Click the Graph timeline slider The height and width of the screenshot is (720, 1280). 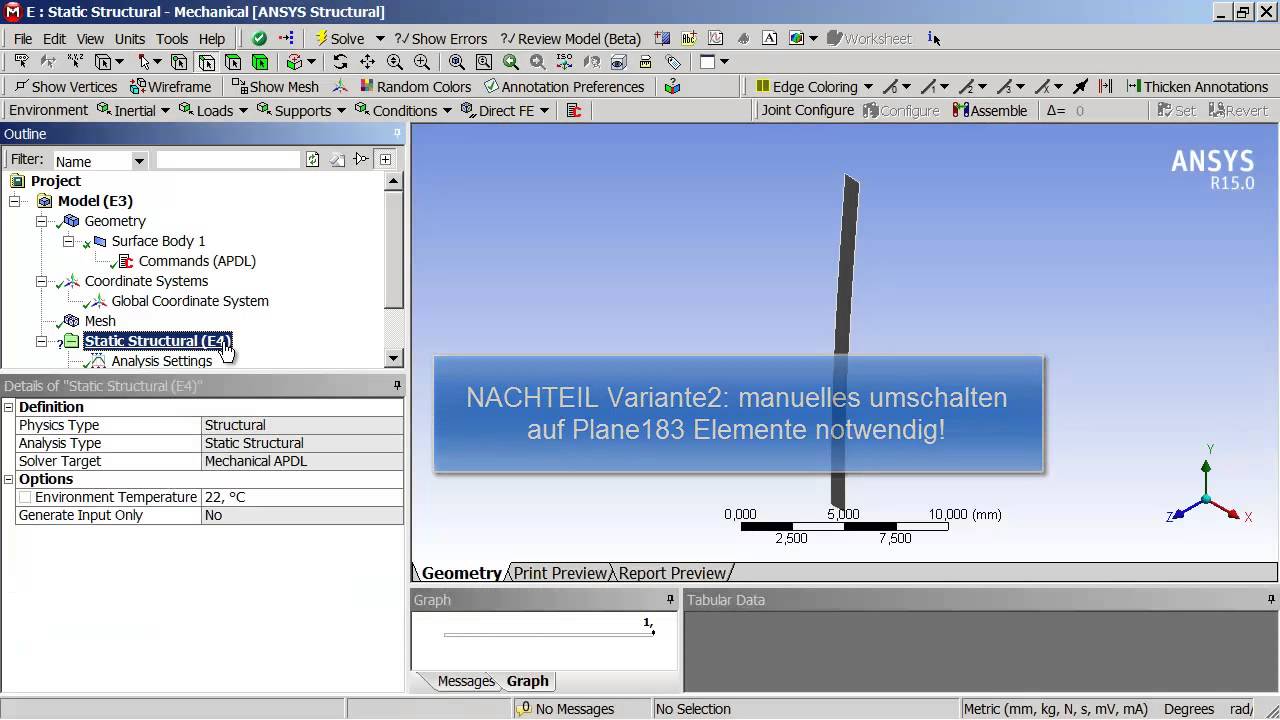(x=549, y=634)
